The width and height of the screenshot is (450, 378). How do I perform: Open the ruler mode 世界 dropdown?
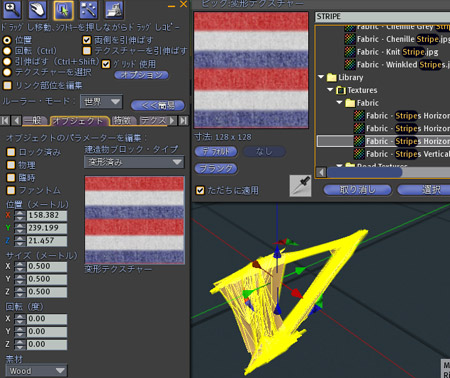click(x=101, y=102)
